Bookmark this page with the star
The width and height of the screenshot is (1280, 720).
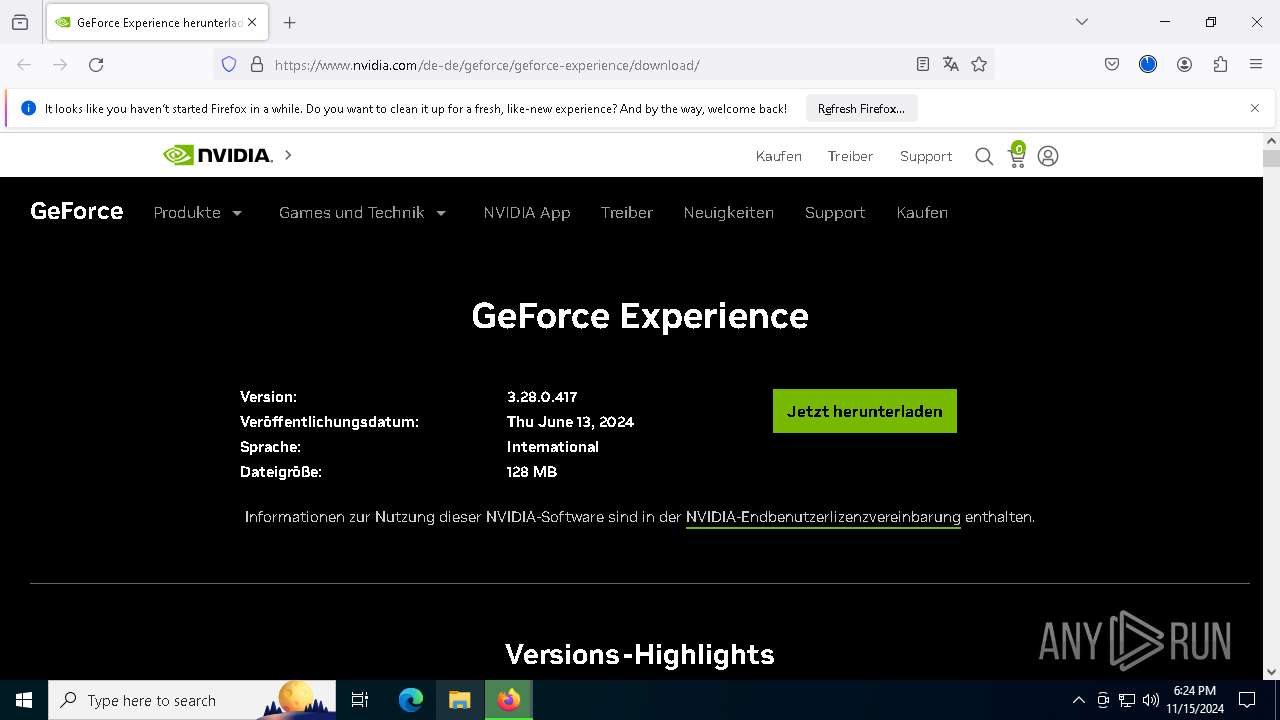click(979, 64)
